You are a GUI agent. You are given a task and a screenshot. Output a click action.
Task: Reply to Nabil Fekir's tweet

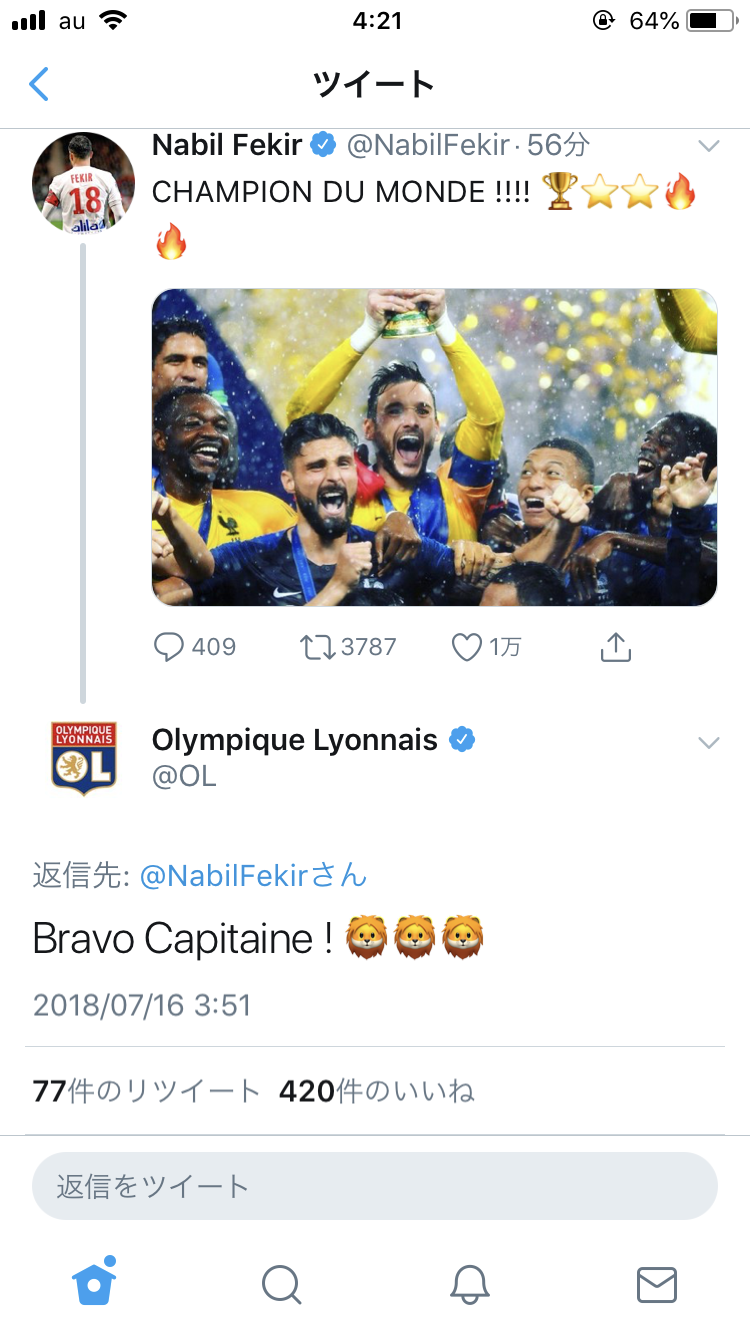point(169,647)
